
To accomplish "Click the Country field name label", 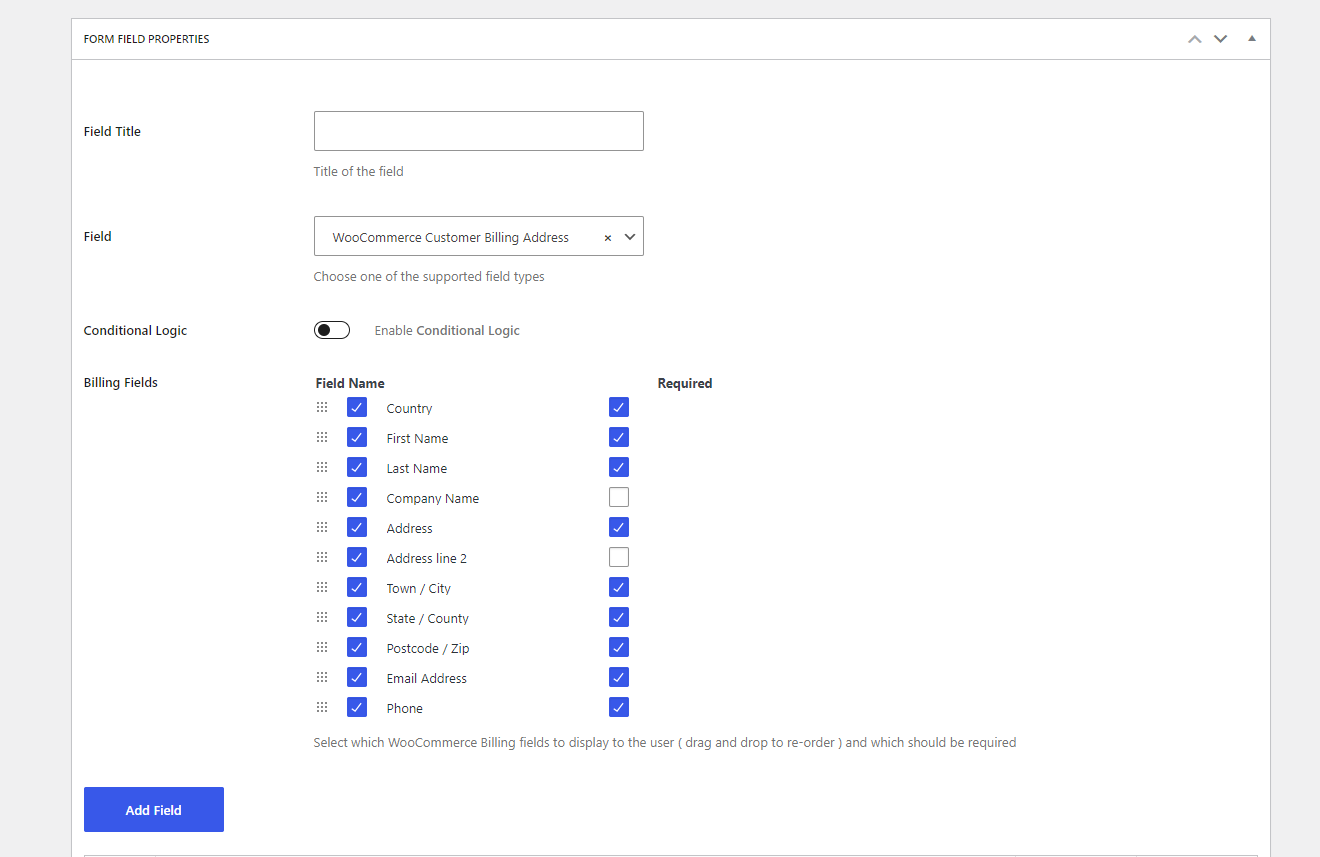I will coord(409,408).
